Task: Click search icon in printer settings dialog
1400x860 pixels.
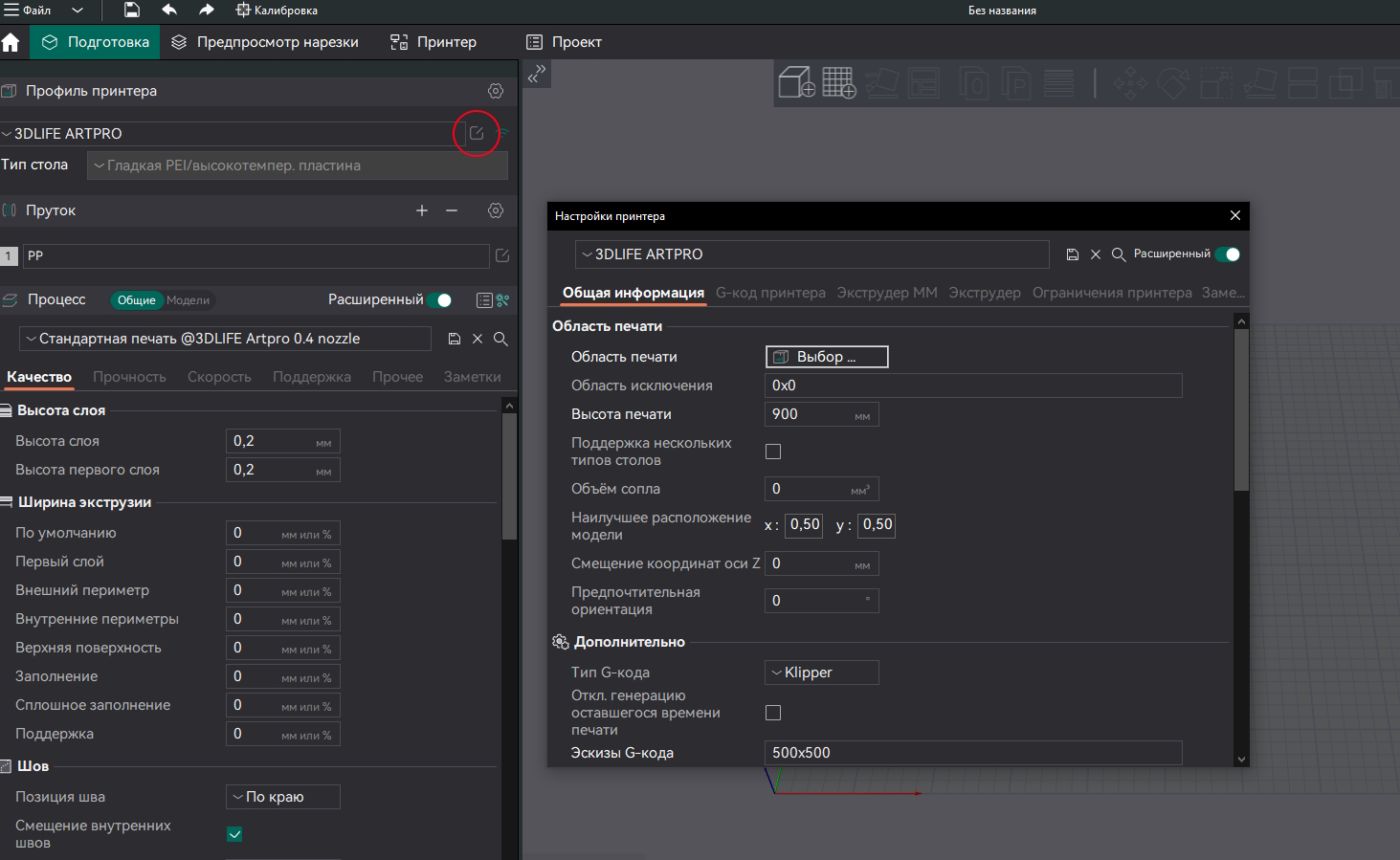Action: 1118,254
